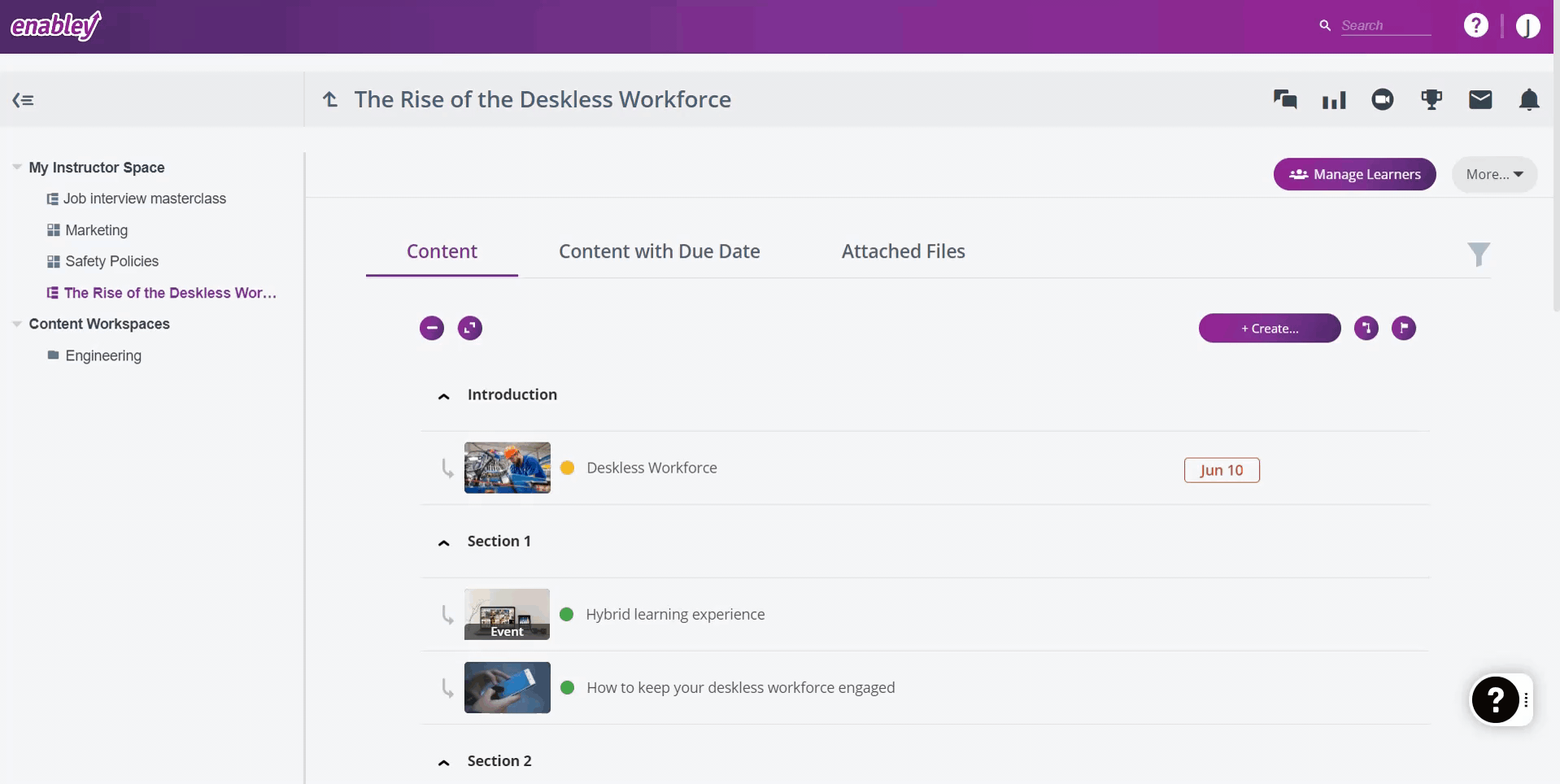Open the analytics bar chart icon

click(x=1334, y=99)
